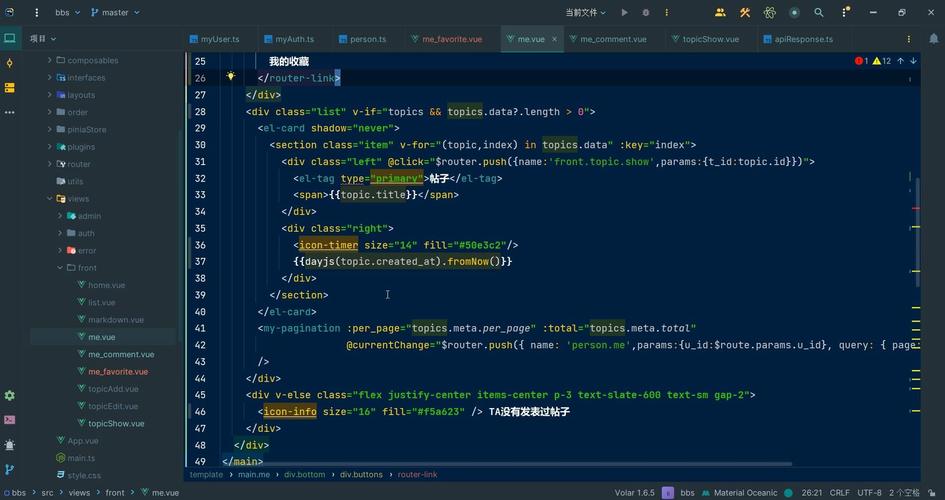Toggle the Project tool window icon
The width and height of the screenshot is (945, 500).
click(x=10, y=38)
